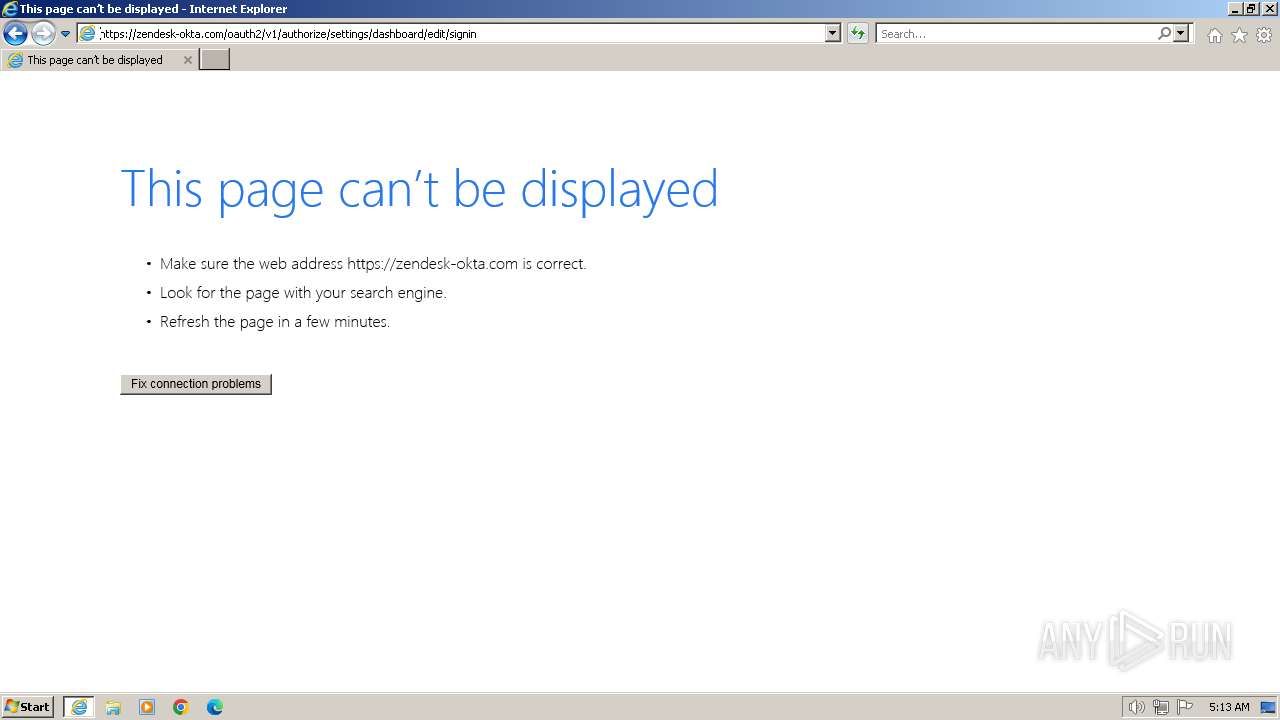Open the Home page icon

(1214, 35)
